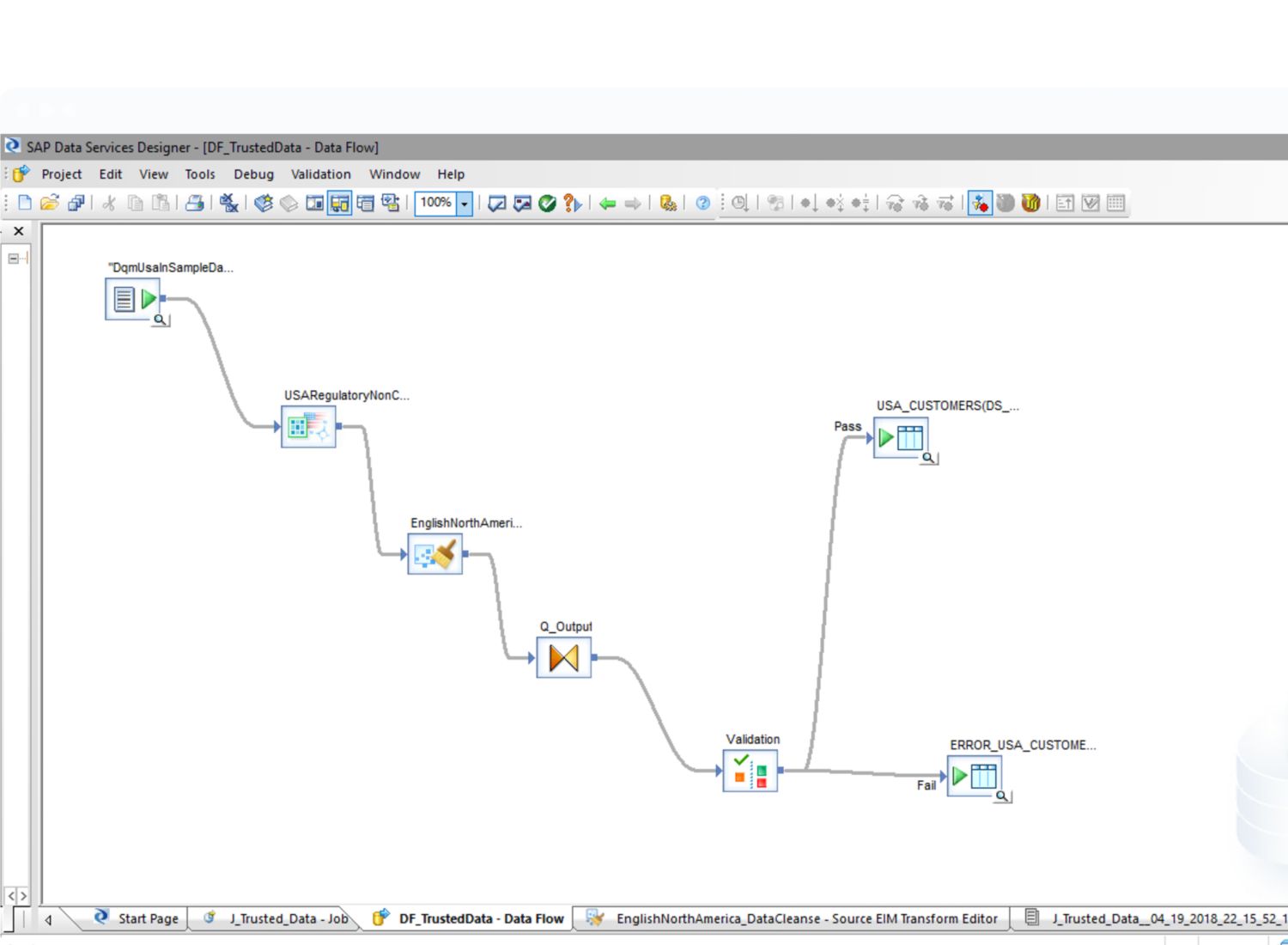The width and height of the screenshot is (1288, 945).
Task: View data magnifier on USA_CUSTOMERS target
Action: click(x=928, y=458)
